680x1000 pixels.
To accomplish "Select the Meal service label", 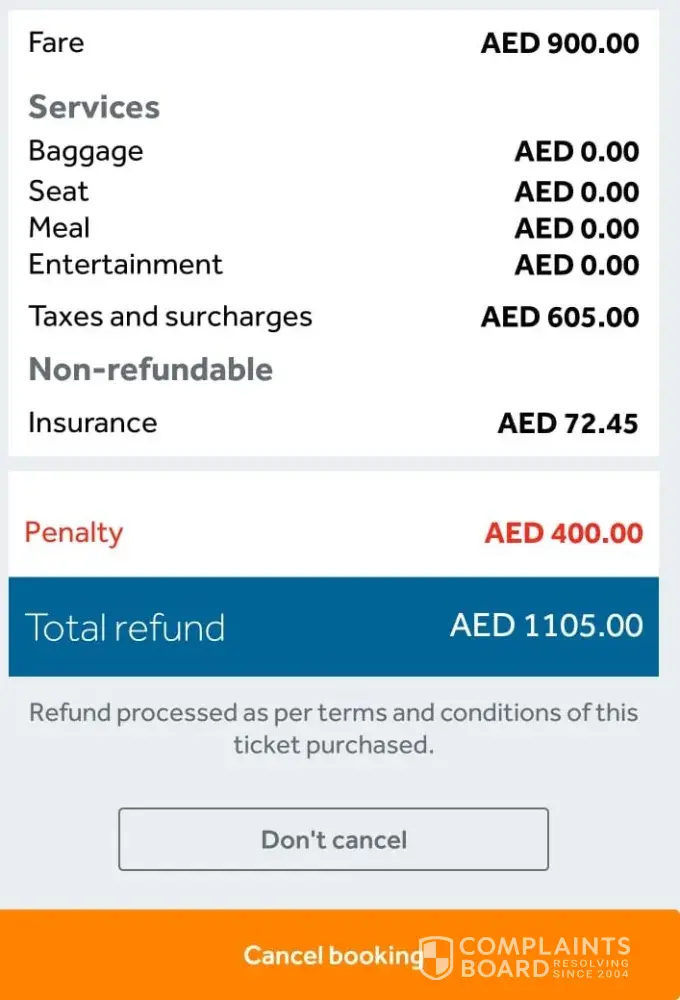I will [59, 228].
